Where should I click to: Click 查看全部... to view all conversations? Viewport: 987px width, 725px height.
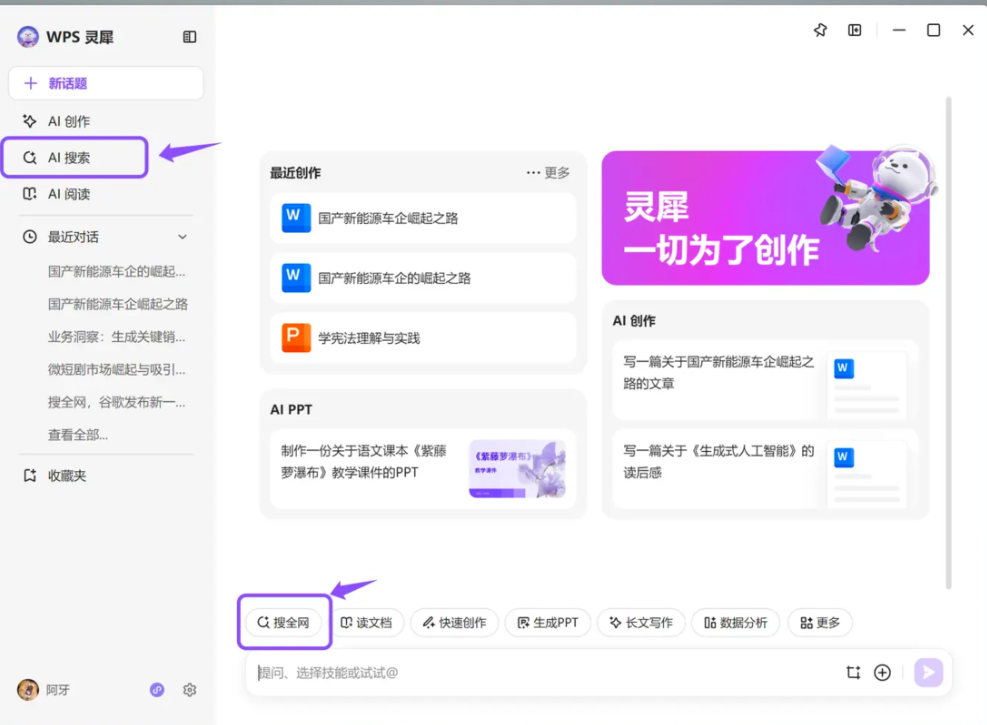point(77,435)
